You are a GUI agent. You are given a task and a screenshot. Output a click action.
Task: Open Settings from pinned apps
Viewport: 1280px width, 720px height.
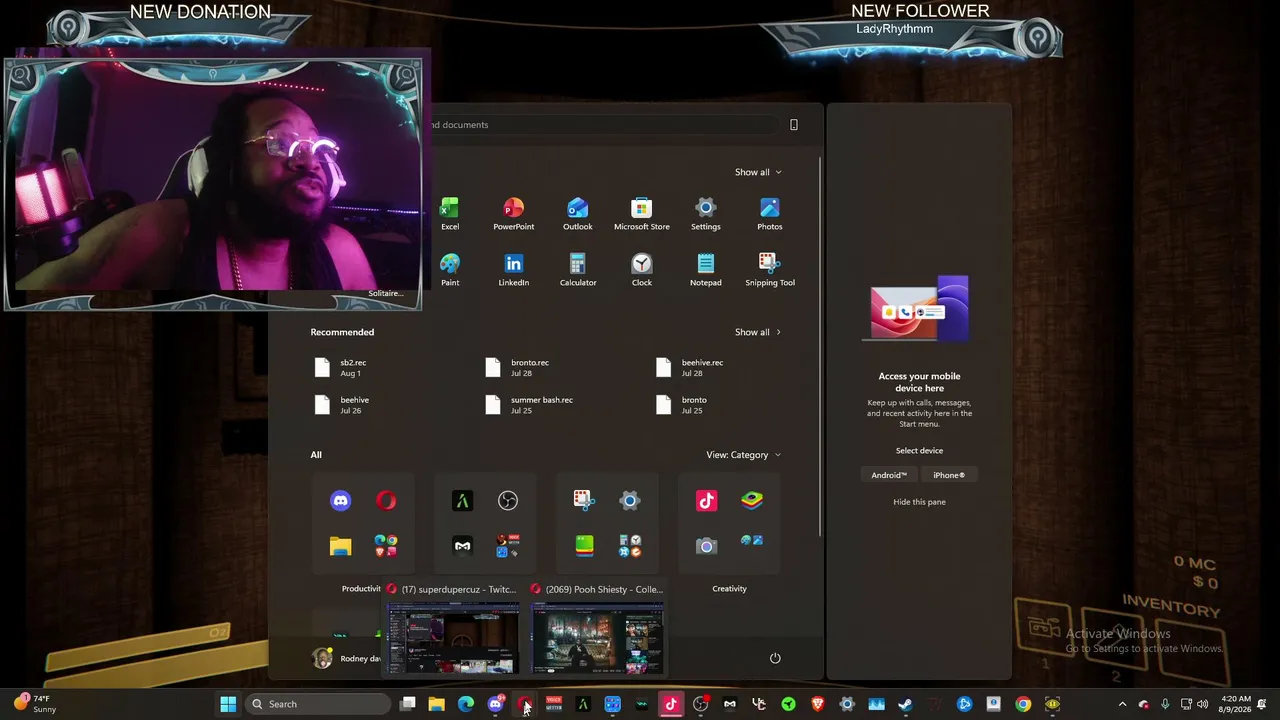pos(705,213)
